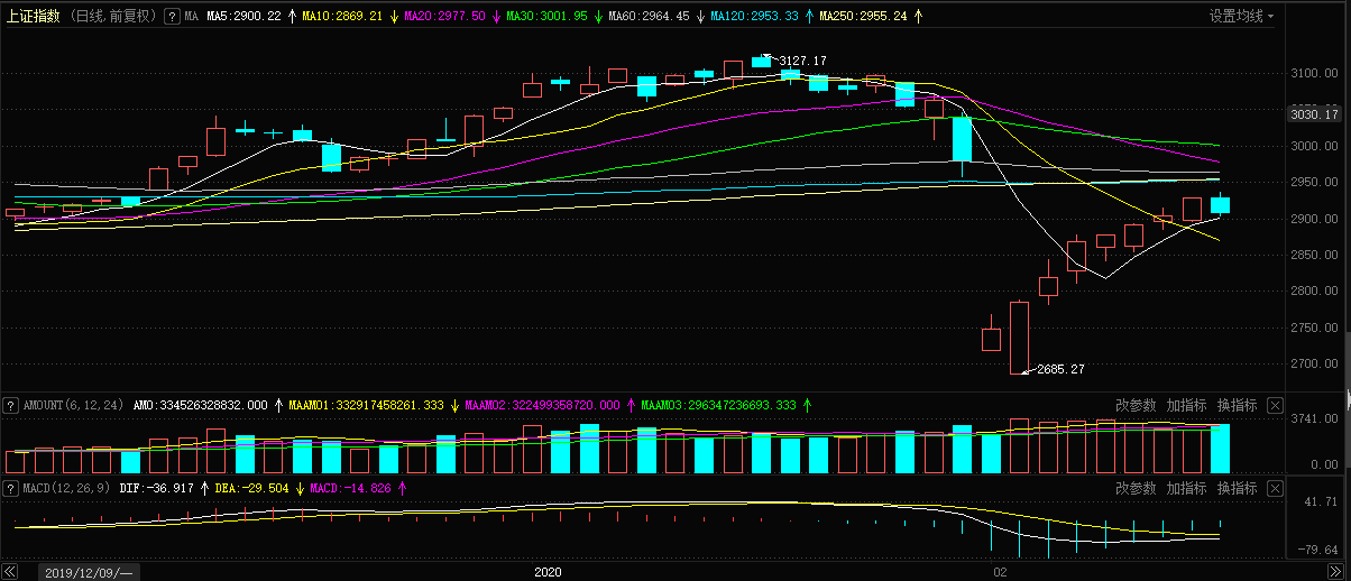1351x581 pixels.
Task: Click 换指标 in the AMOUNT panel
Action: pyautogui.click(x=1237, y=405)
